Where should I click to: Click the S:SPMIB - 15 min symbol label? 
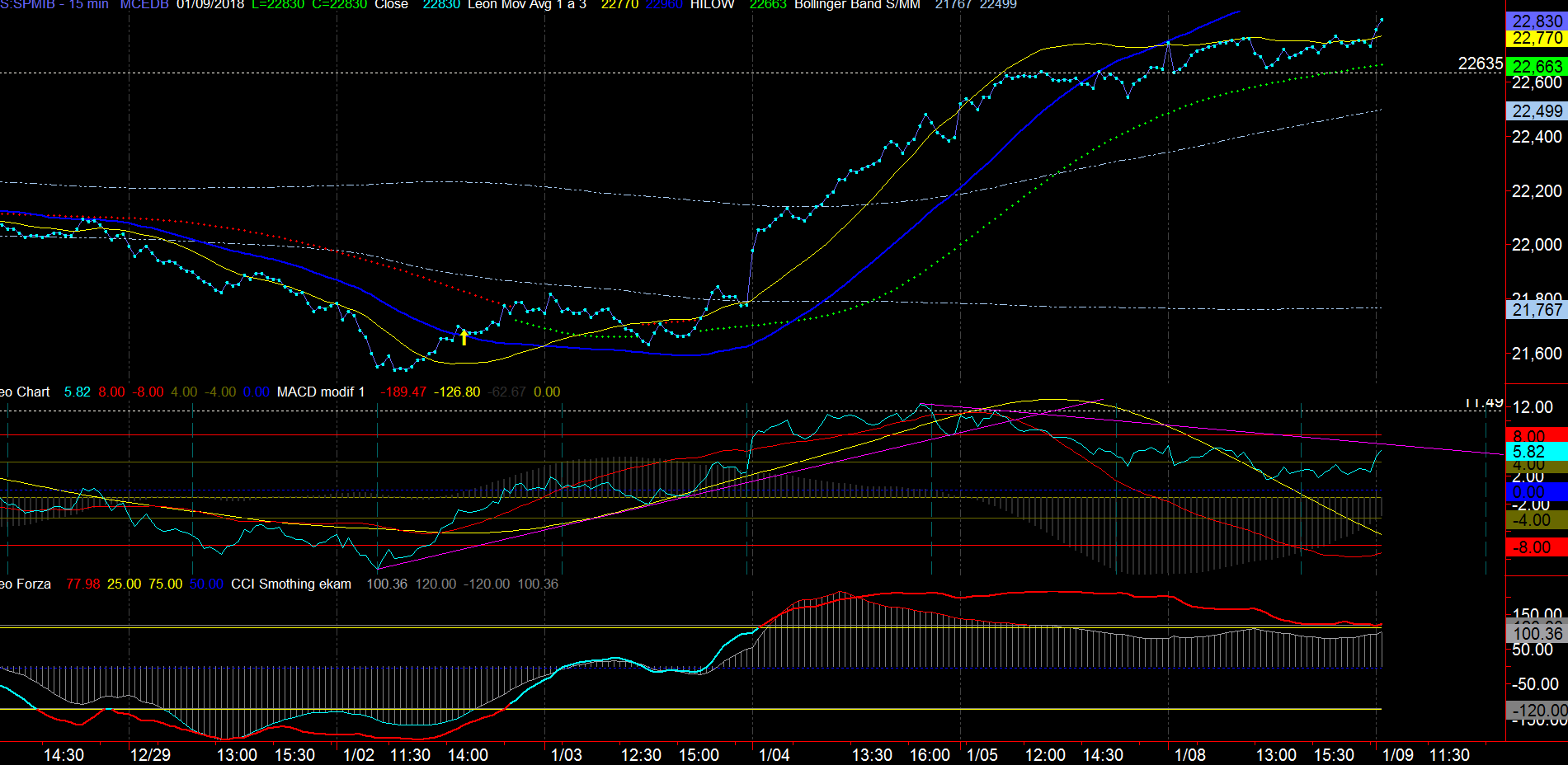click(x=54, y=4)
